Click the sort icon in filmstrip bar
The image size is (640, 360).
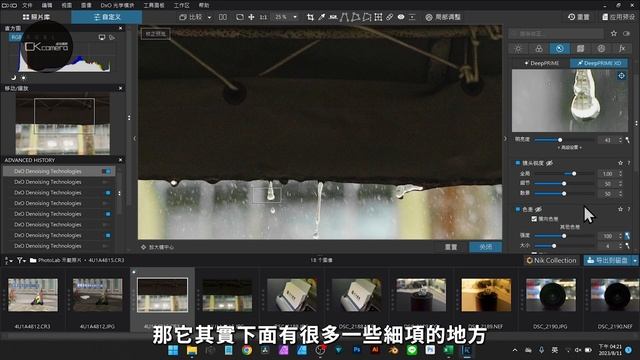point(8,260)
